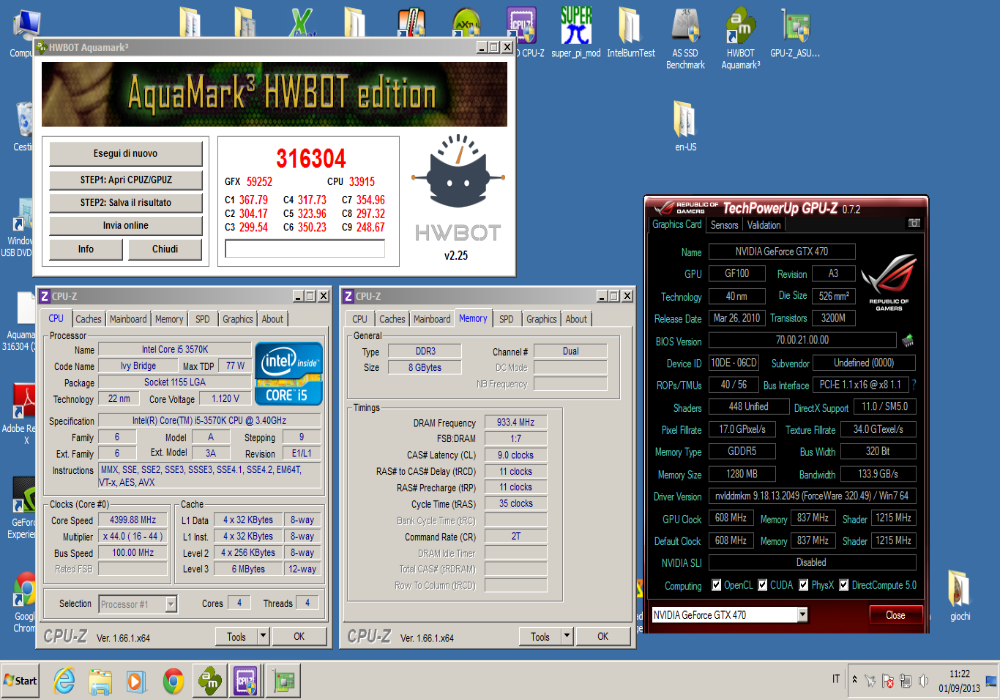Click the DRAM Frequency value 933.4 MHz
The height and width of the screenshot is (700, 1000).
[515, 422]
